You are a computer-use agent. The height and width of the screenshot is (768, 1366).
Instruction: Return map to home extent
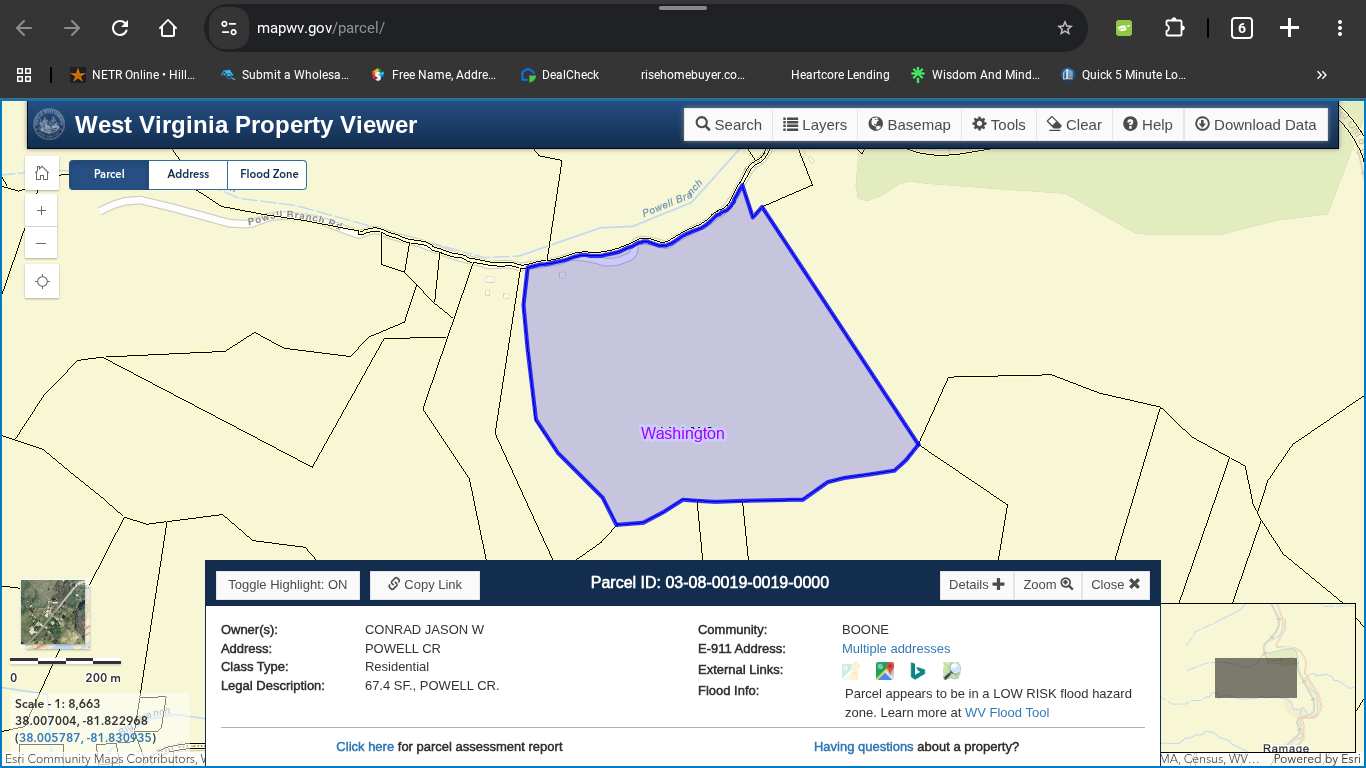(x=41, y=172)
